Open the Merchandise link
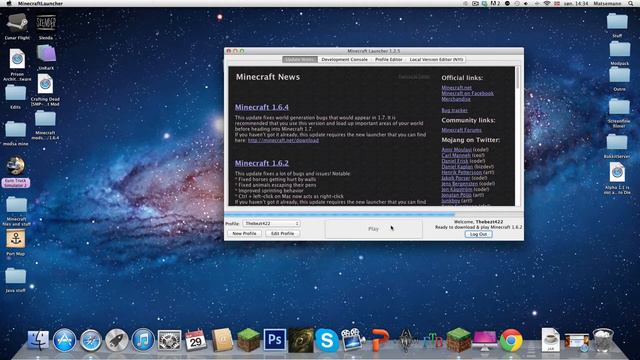Screen dimensions: 640x360 click(456, 99)
